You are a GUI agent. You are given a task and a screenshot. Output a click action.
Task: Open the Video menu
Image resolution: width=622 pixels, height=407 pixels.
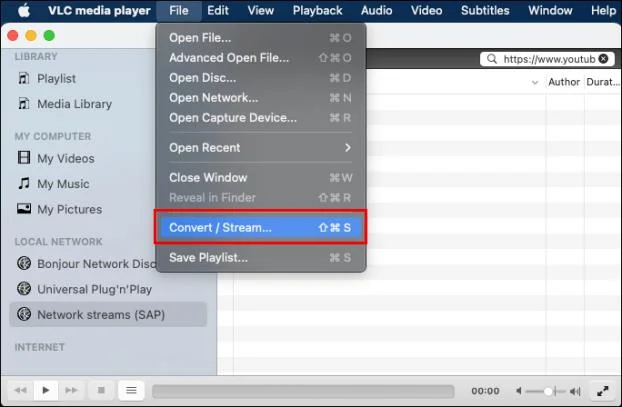426,10
